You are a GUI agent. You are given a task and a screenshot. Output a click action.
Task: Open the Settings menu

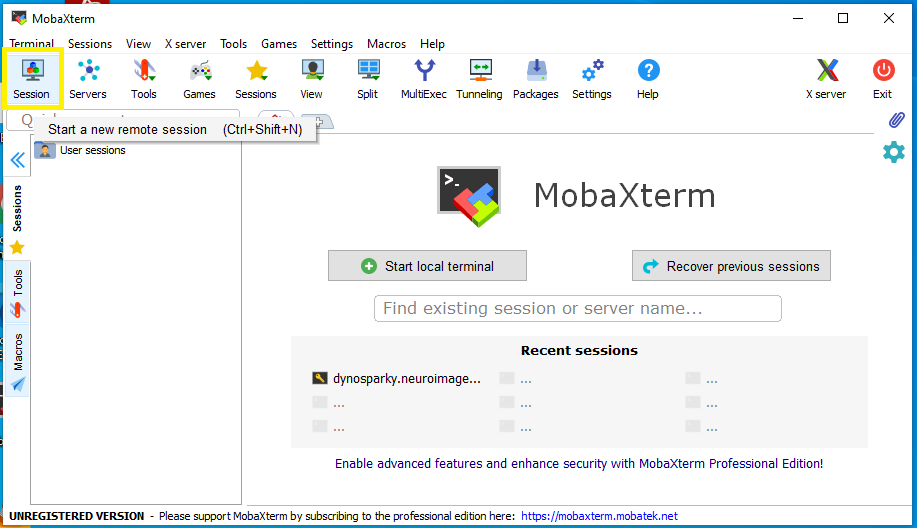pos(332,44)
